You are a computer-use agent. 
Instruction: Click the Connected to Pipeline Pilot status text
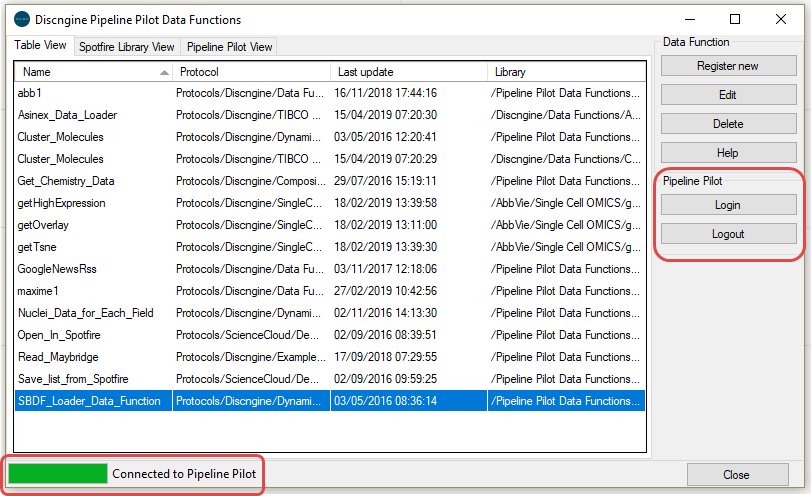click(184, 474)
